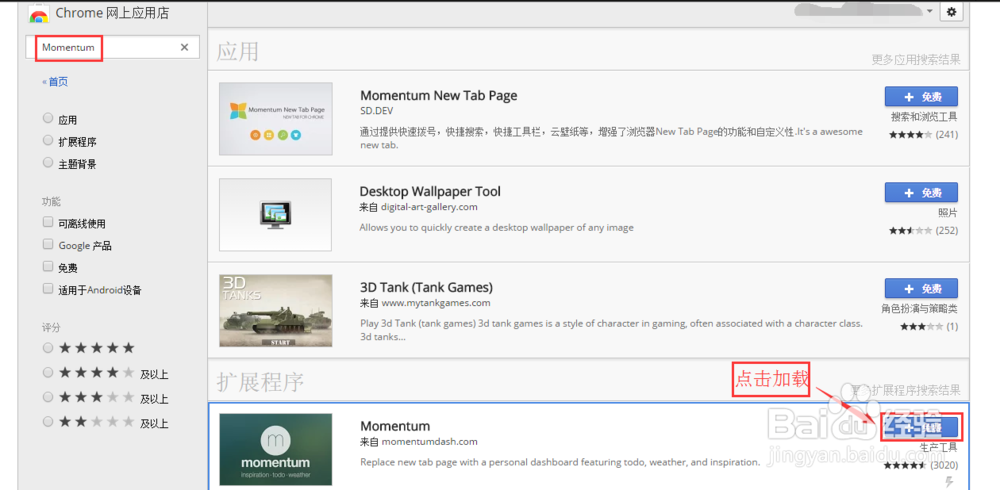Open the 3D Tank game thumbnail
The width and height of the screenshot is (1000, 490).
pyautogui.click(x=276, y=311)
